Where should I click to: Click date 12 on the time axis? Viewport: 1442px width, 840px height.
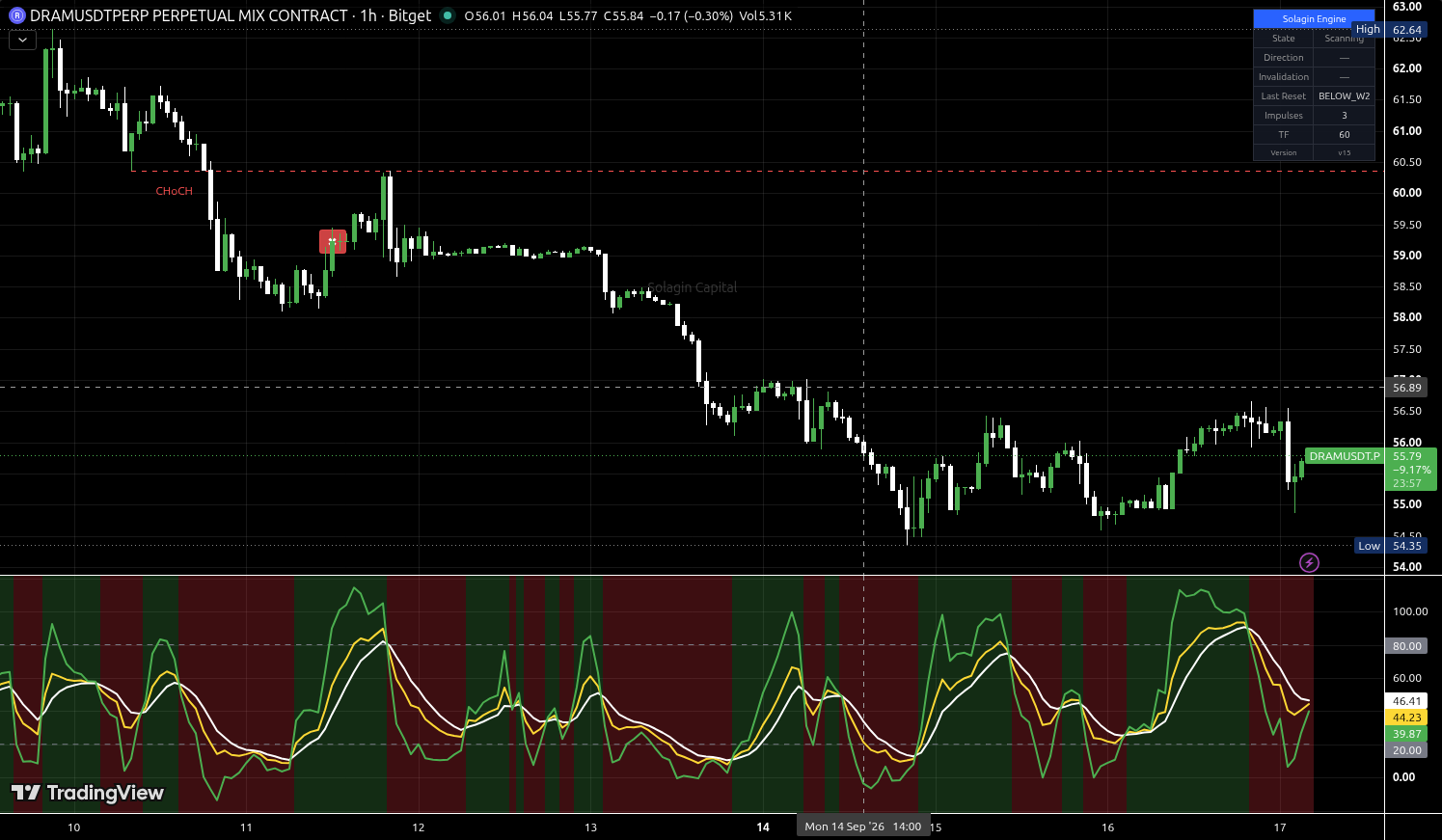pyautogui.click(x=419, y=827)
